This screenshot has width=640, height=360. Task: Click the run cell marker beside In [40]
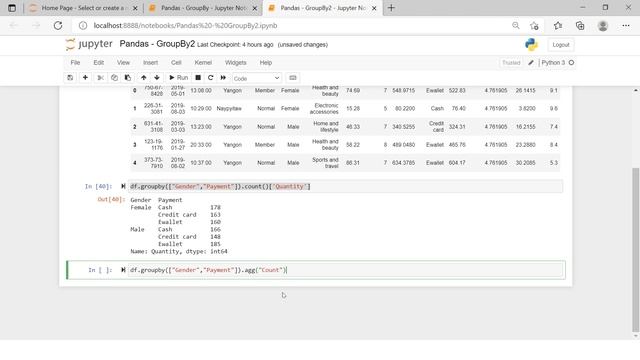(123, 187)
